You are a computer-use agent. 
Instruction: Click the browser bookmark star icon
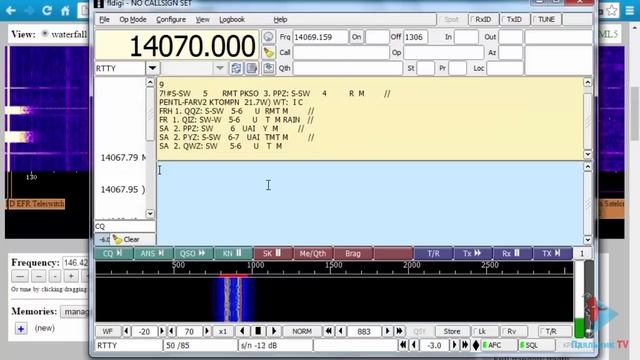pos(611,10)
